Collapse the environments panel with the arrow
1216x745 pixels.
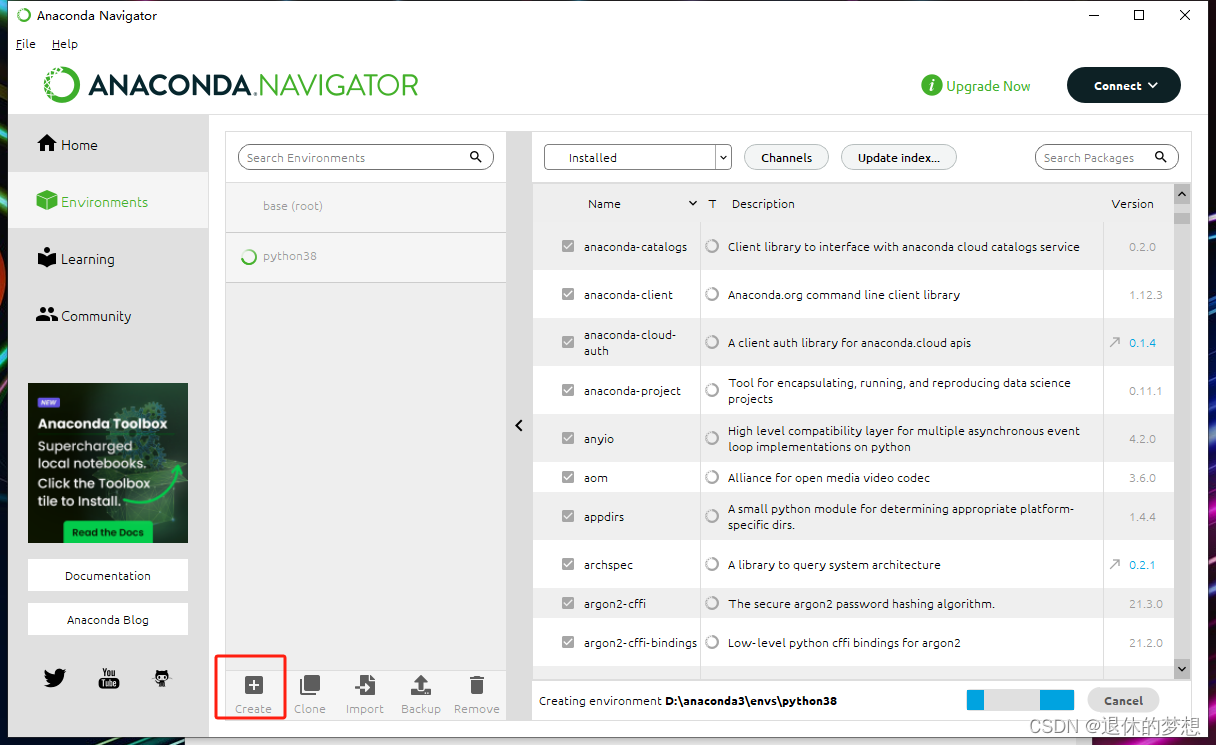point(519,425)
